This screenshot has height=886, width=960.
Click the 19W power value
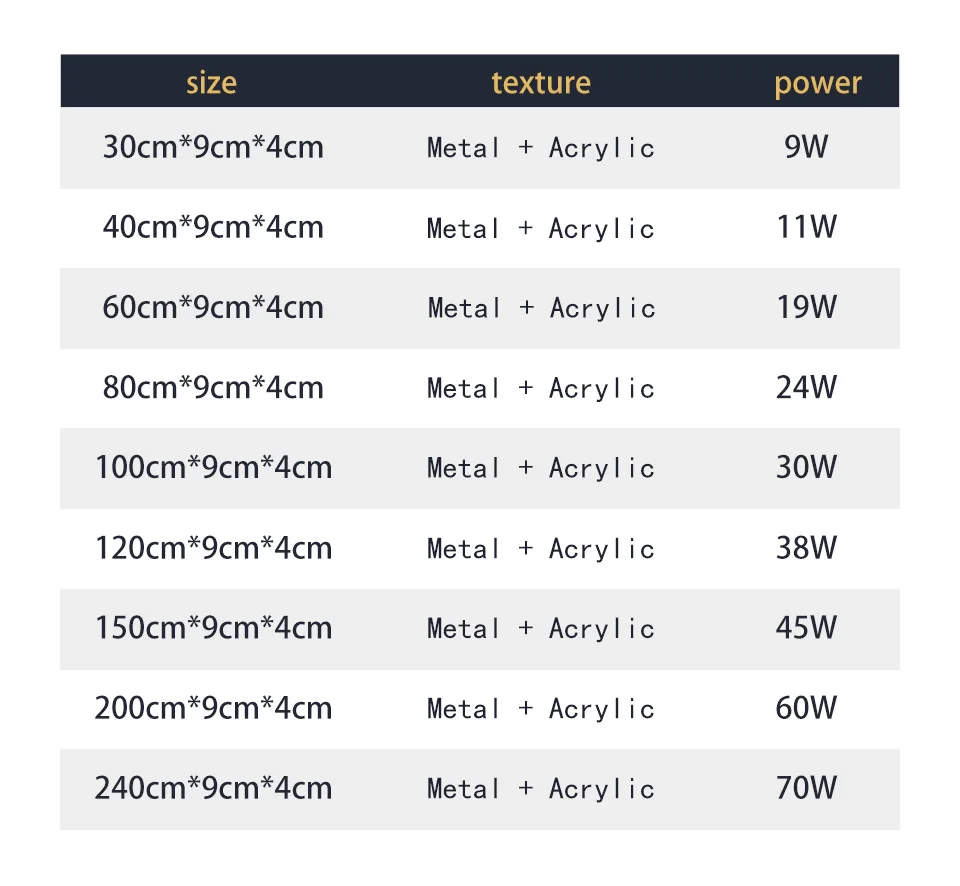(806, 307)
